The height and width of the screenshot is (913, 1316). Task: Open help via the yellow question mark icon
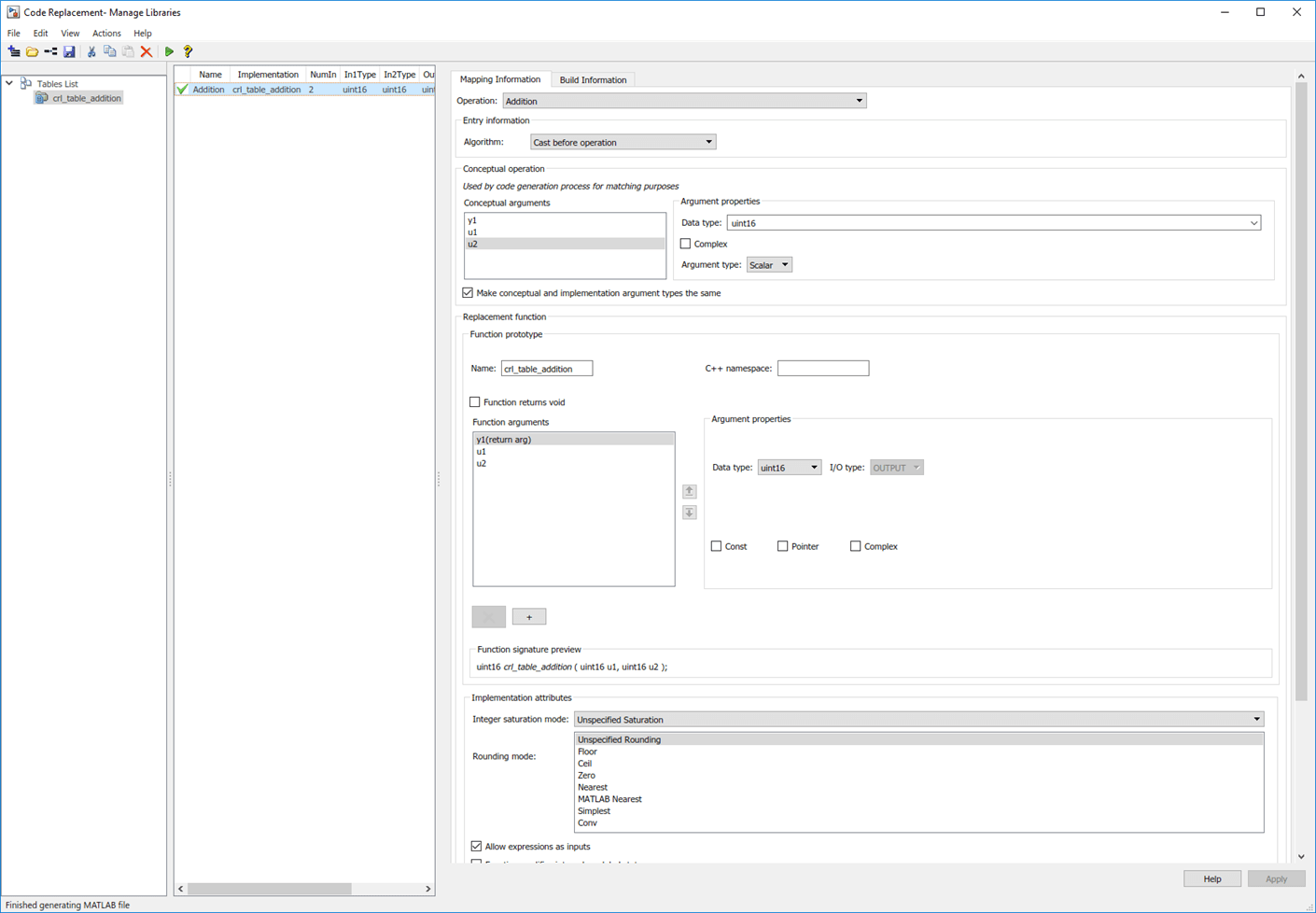(188, 52)
